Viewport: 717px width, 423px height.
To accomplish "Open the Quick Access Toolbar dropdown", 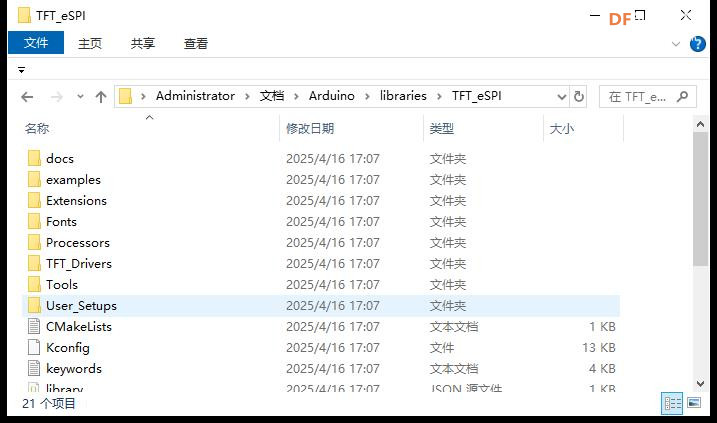I will tap(22, 70).
